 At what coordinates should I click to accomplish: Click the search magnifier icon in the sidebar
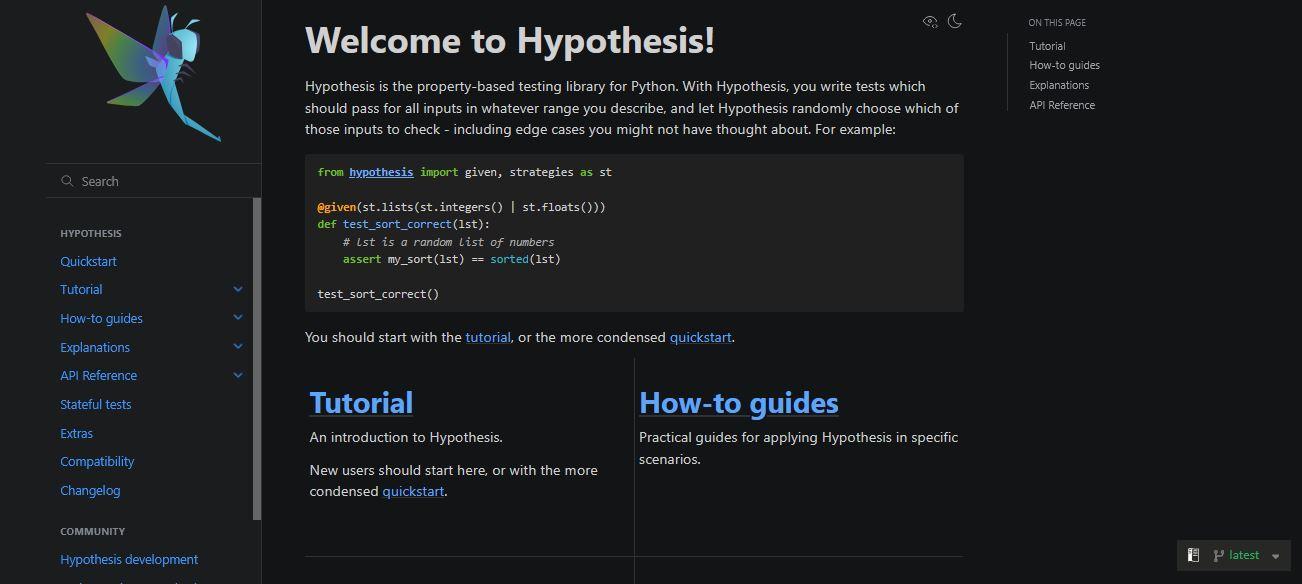pos(67,181)
